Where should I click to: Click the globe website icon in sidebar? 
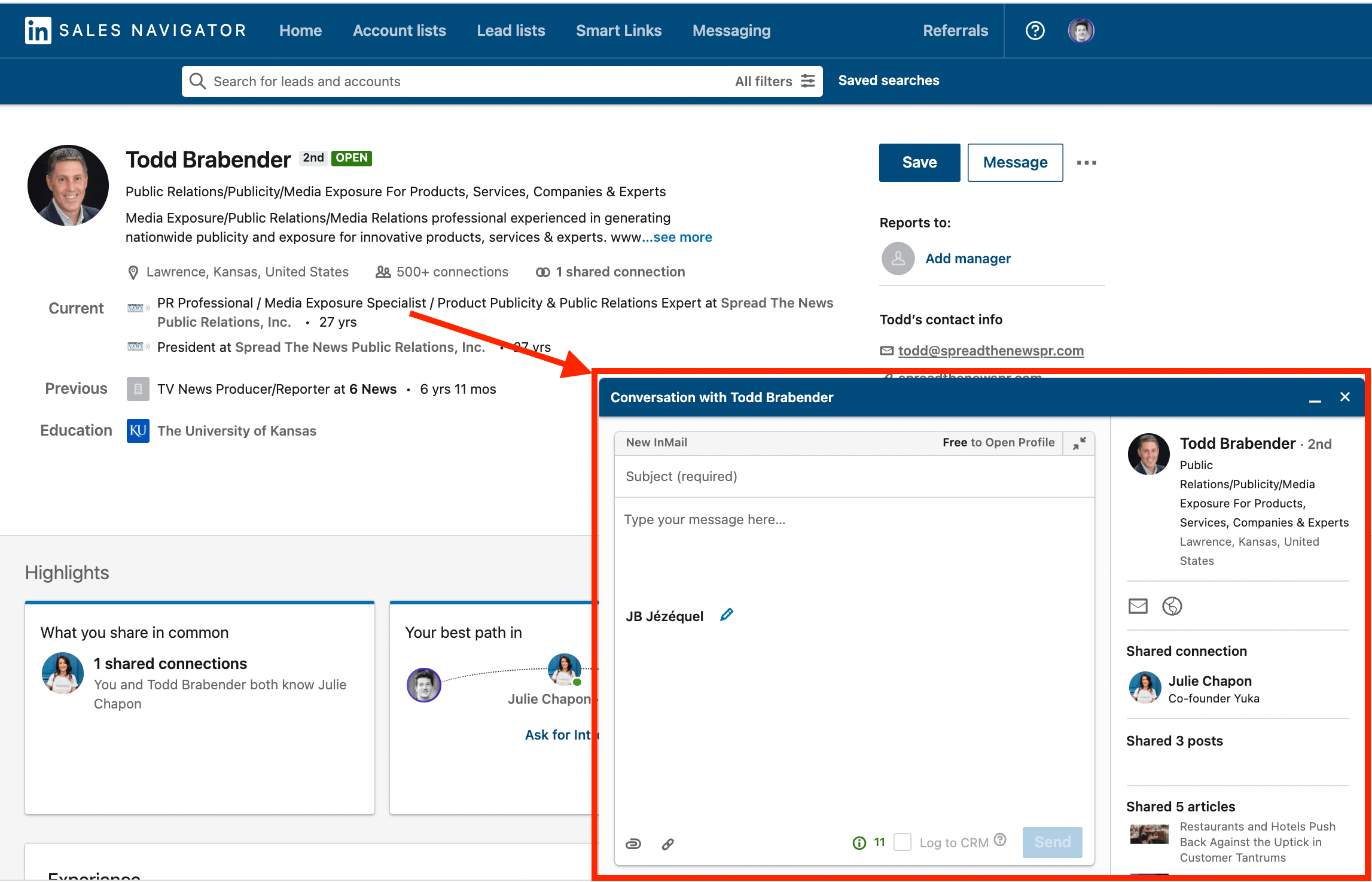(1172, 606)
